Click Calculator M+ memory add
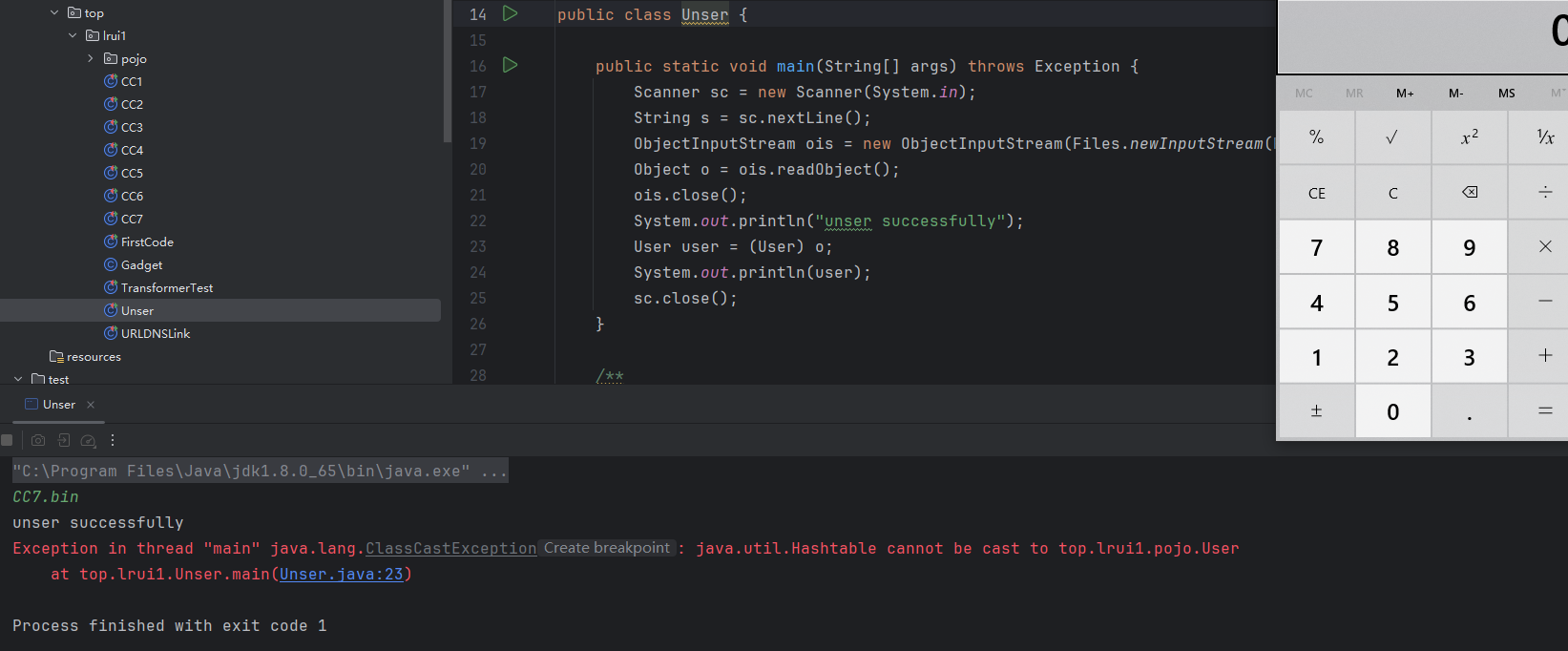Viewport: 1568px width, 651px height. 1405,93
